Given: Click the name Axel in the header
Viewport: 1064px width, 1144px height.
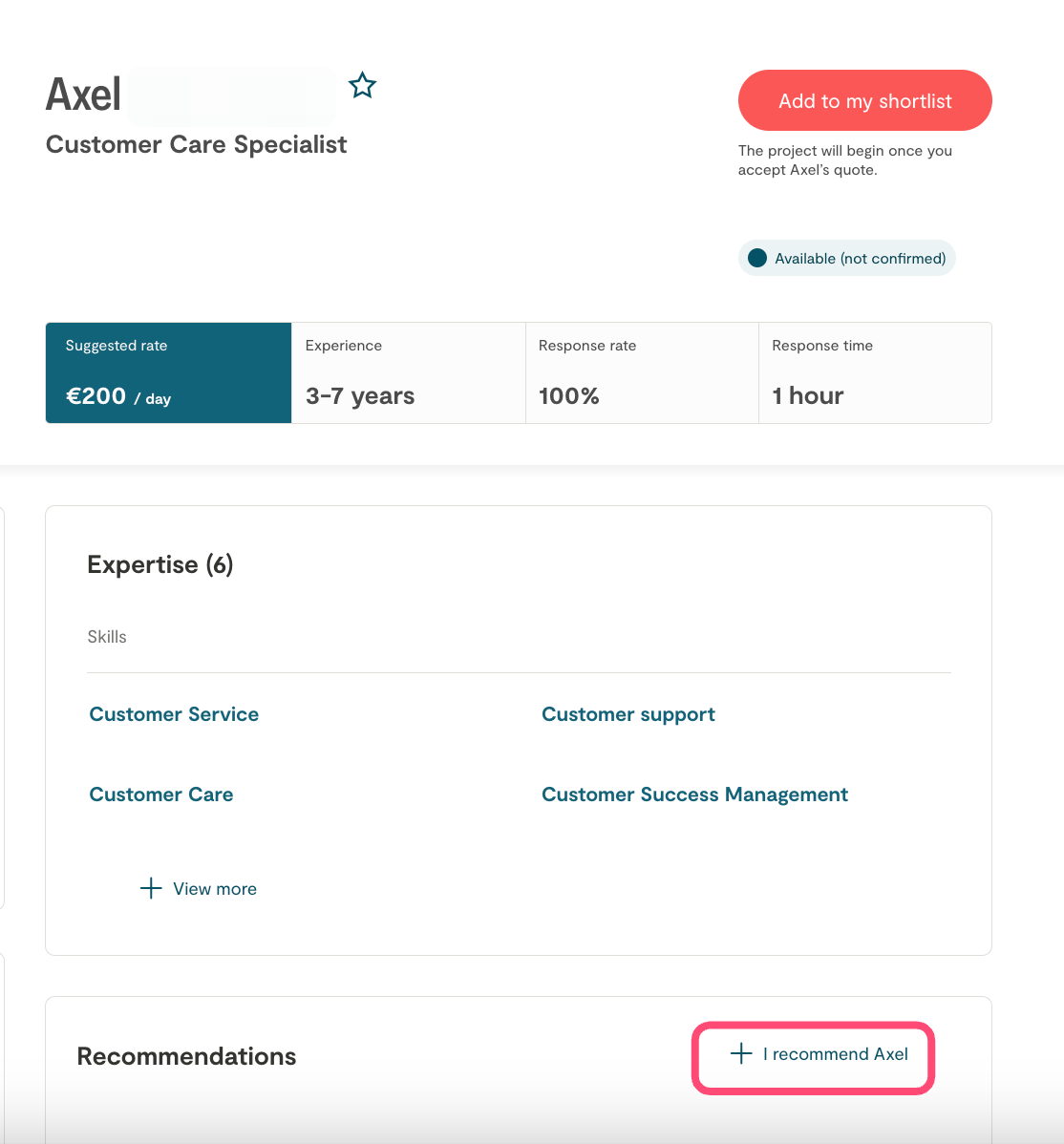Looking at the screenshot, I should [x=84, y=95].
